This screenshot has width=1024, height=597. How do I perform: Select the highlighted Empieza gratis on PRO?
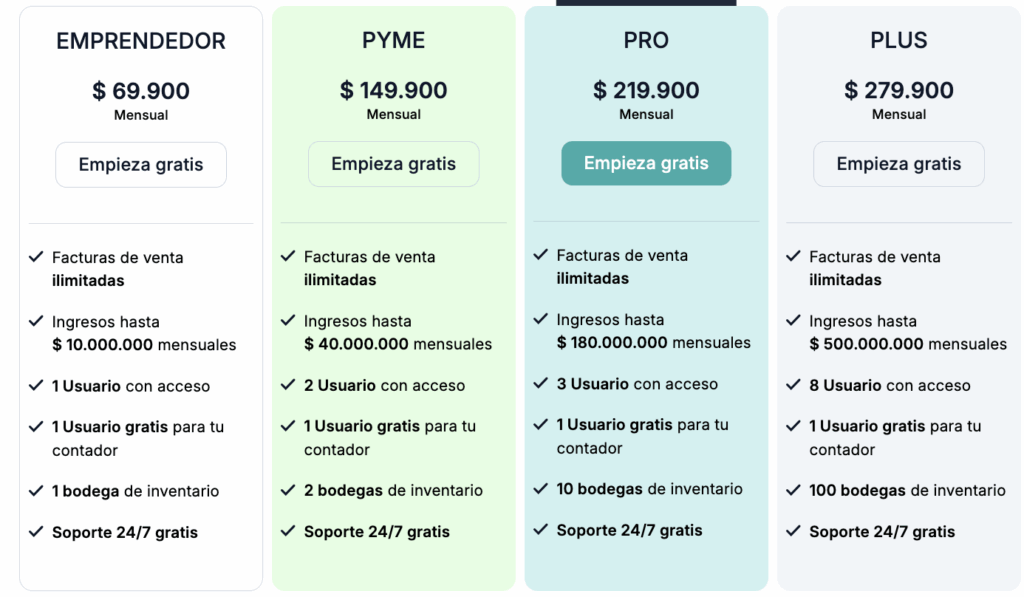click(646, 163)
